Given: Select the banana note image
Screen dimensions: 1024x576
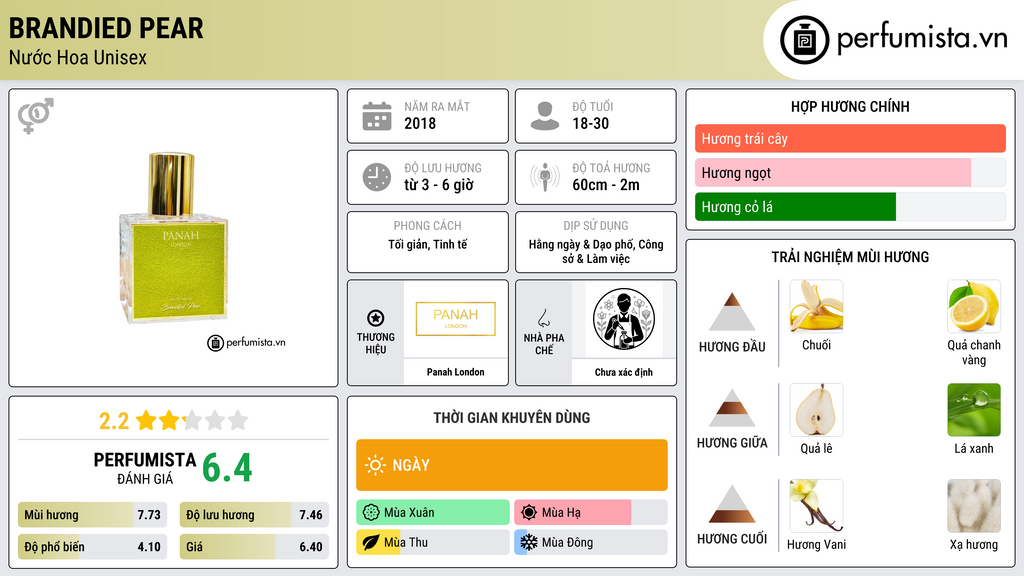Looking at the screenshot, I should click(x=816, y=306).
